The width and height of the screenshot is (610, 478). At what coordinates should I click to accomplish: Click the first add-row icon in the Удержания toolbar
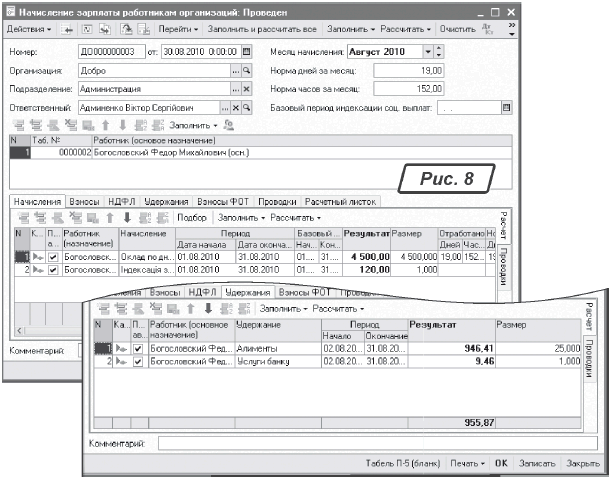click(x=101, y=308)
